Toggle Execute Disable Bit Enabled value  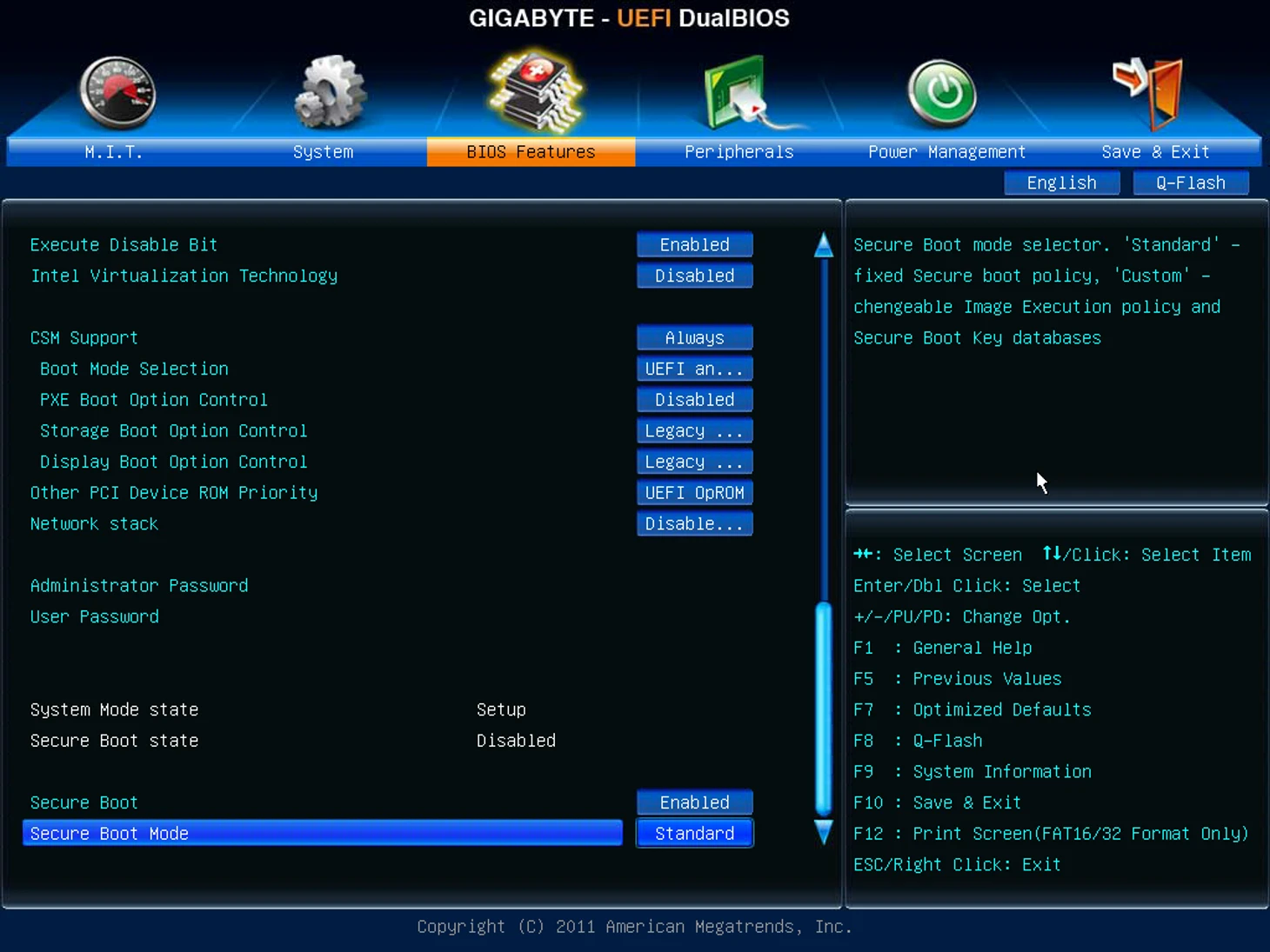(x=694, y=244)
